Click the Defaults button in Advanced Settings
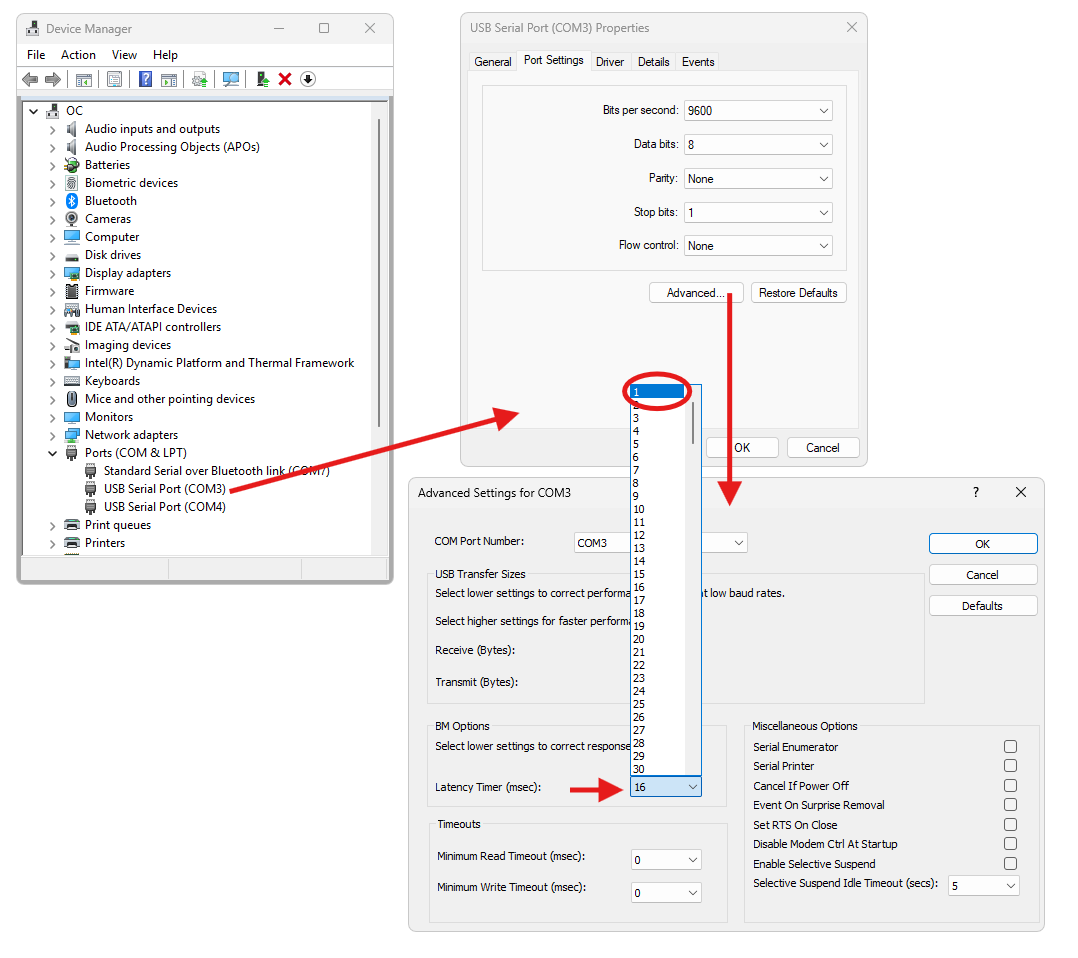Viewport: 1078px width, 958px height. click(x=982, y=606)
